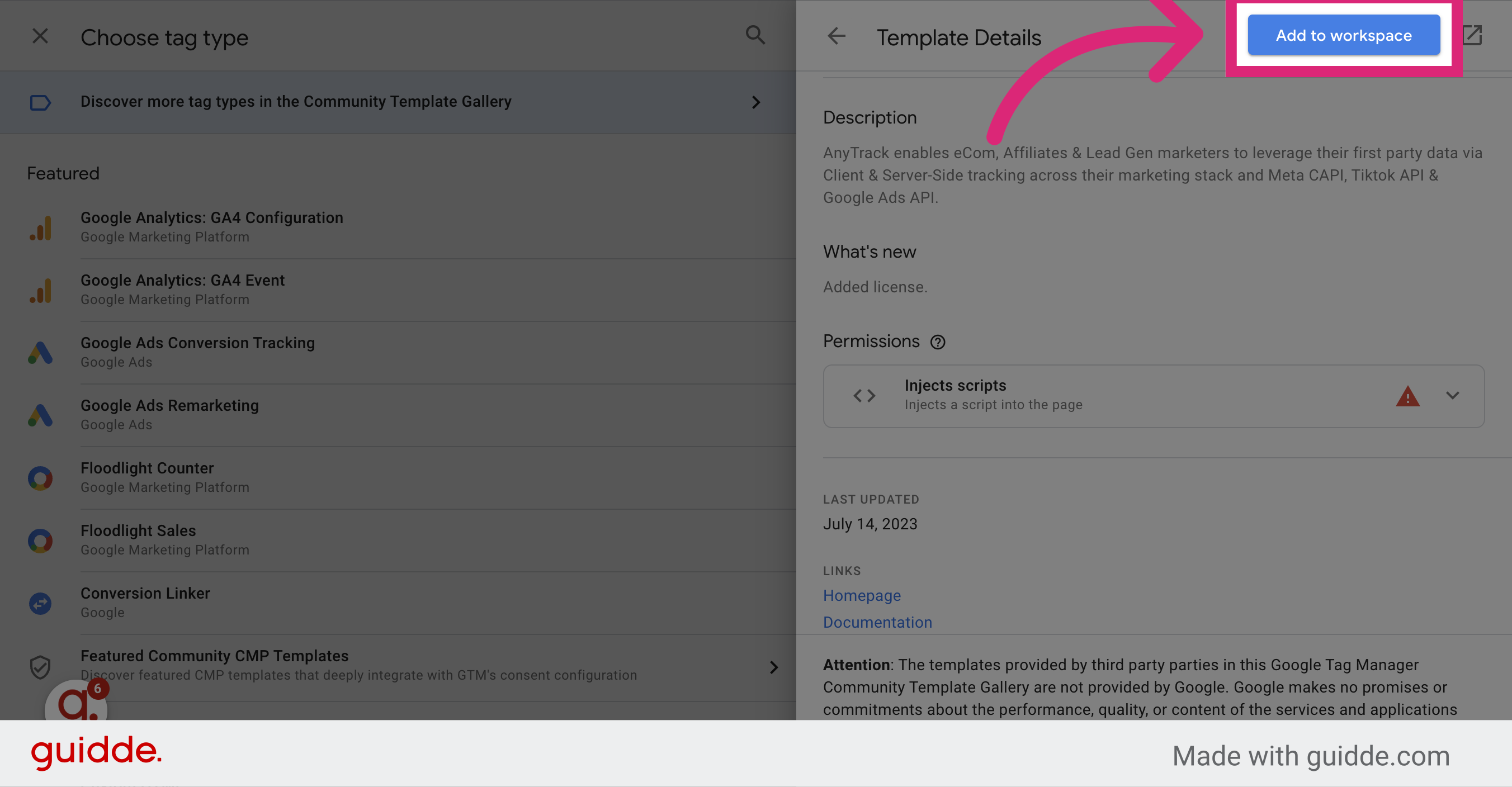The width and height of the screenshot is (1512, 787).
Task: Close the Choose tag type panel
Action: [x=40, y=36]
